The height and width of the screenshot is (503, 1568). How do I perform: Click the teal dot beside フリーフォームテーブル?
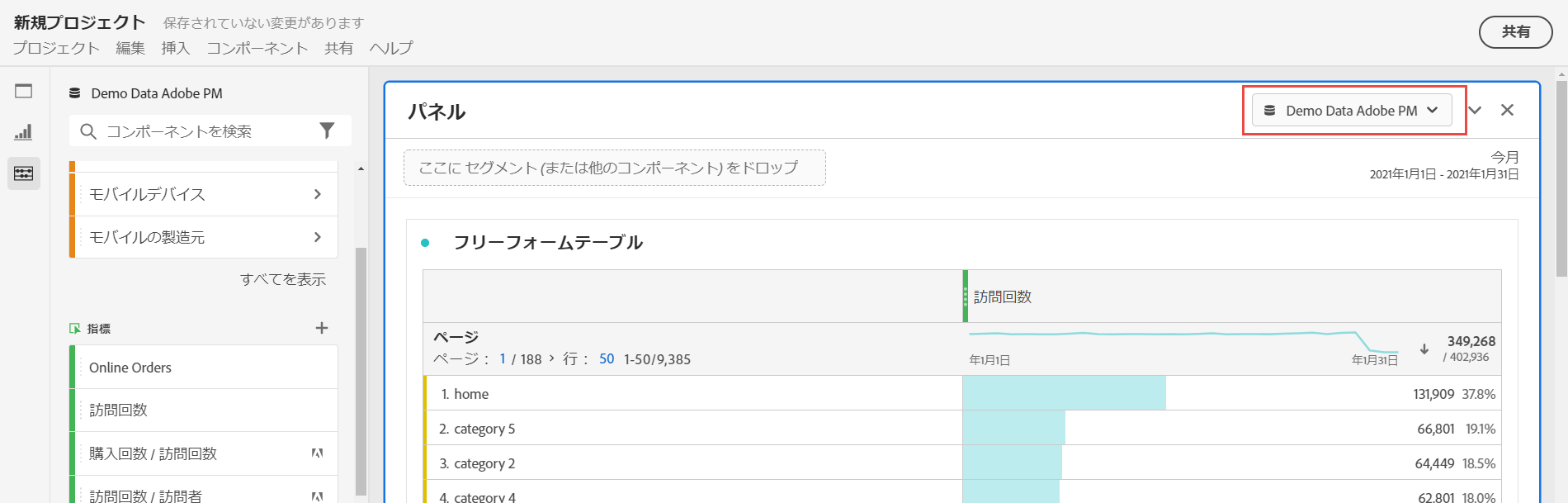pos(425,243)
